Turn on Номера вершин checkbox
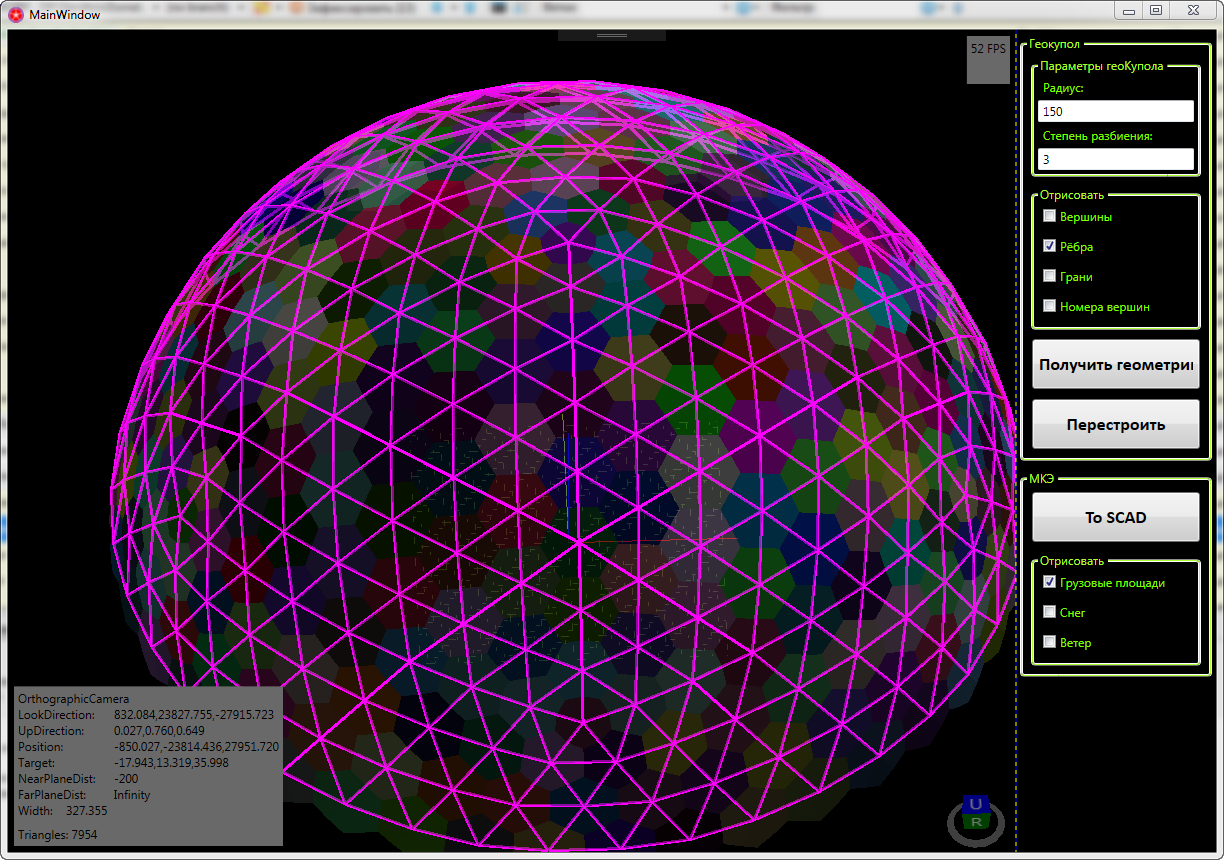1224x860 pixels. (1049, 306)
